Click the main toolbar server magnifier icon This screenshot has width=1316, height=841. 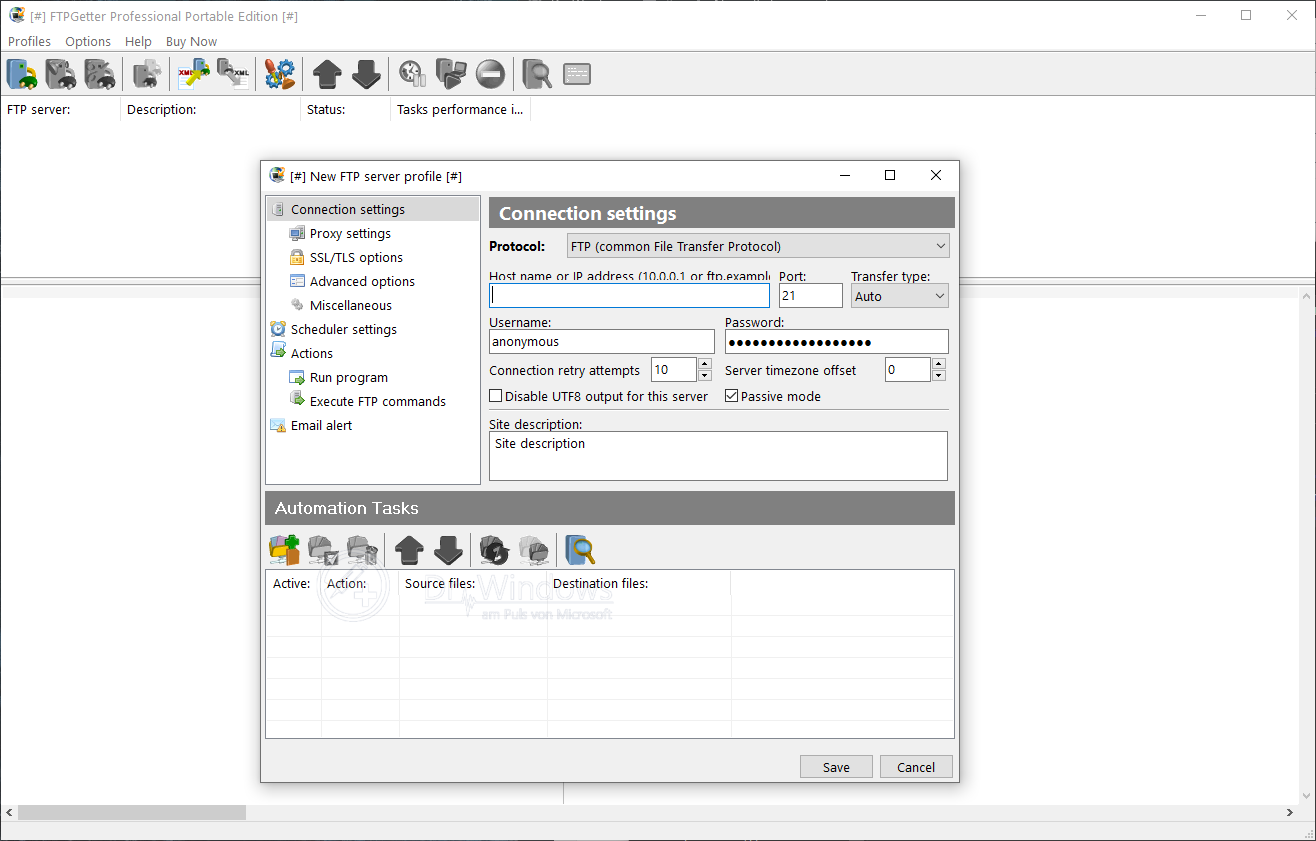[x=538, y=74]
